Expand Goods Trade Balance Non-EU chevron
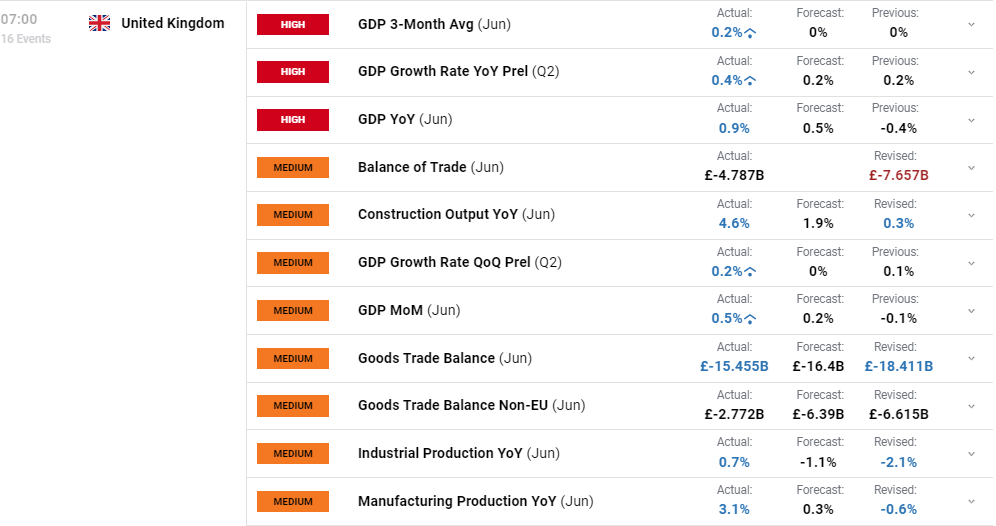Image resolution: width=996 pixels, height=526 pixels. click(971, 406)
